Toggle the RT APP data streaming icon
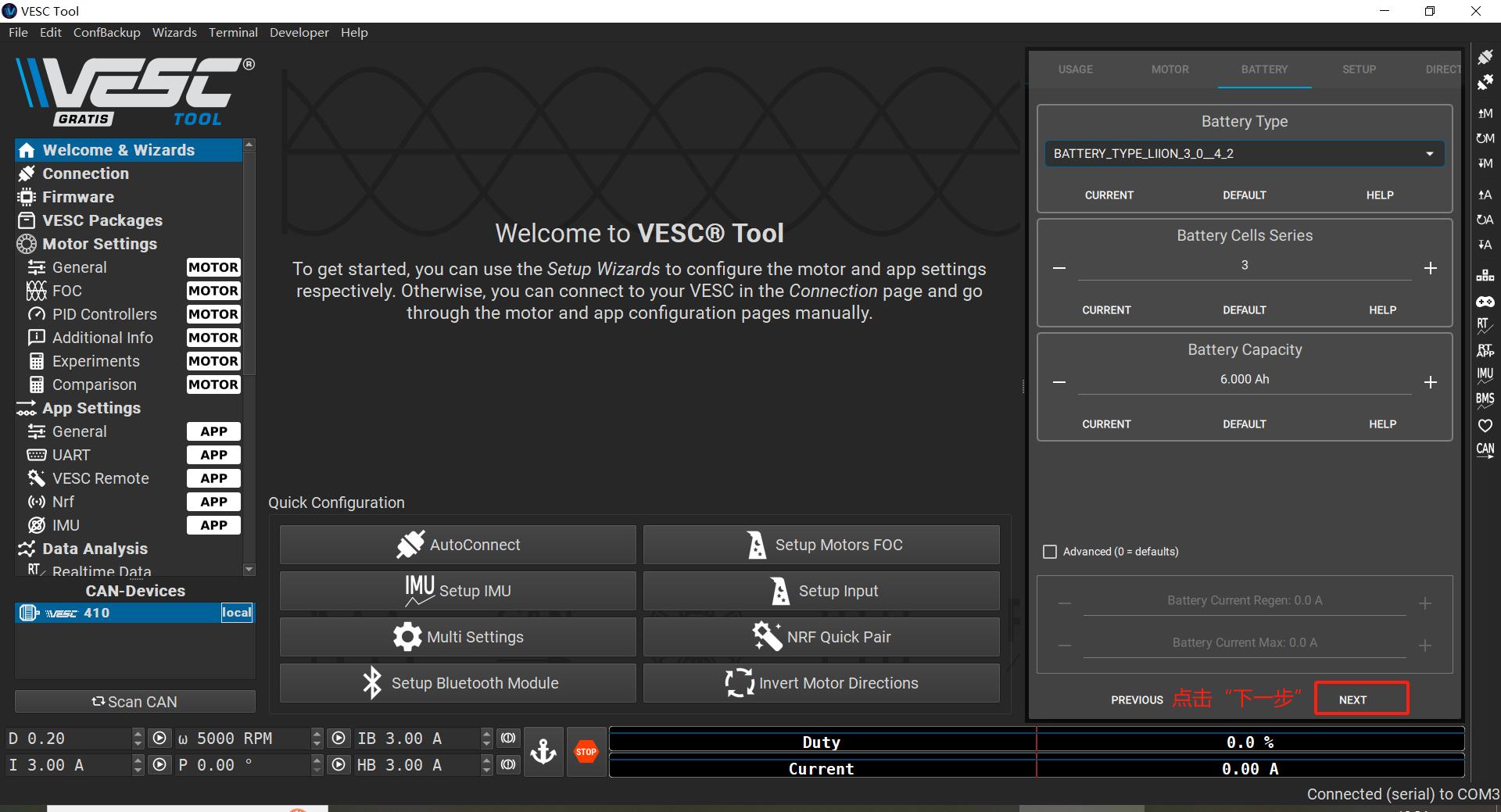 1485,350
